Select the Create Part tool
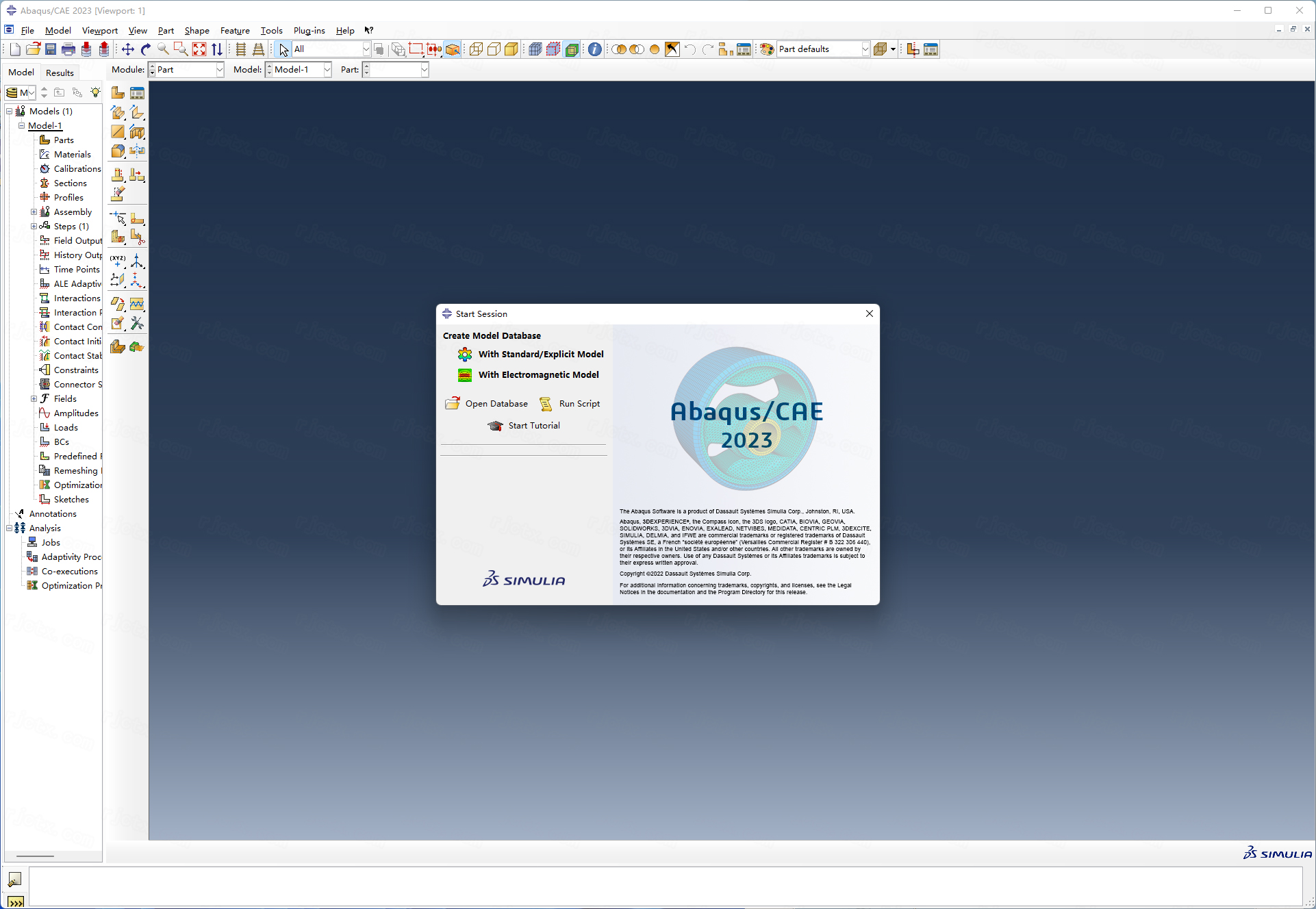This screenshot has height=909, width=1316. pos(117,92)
